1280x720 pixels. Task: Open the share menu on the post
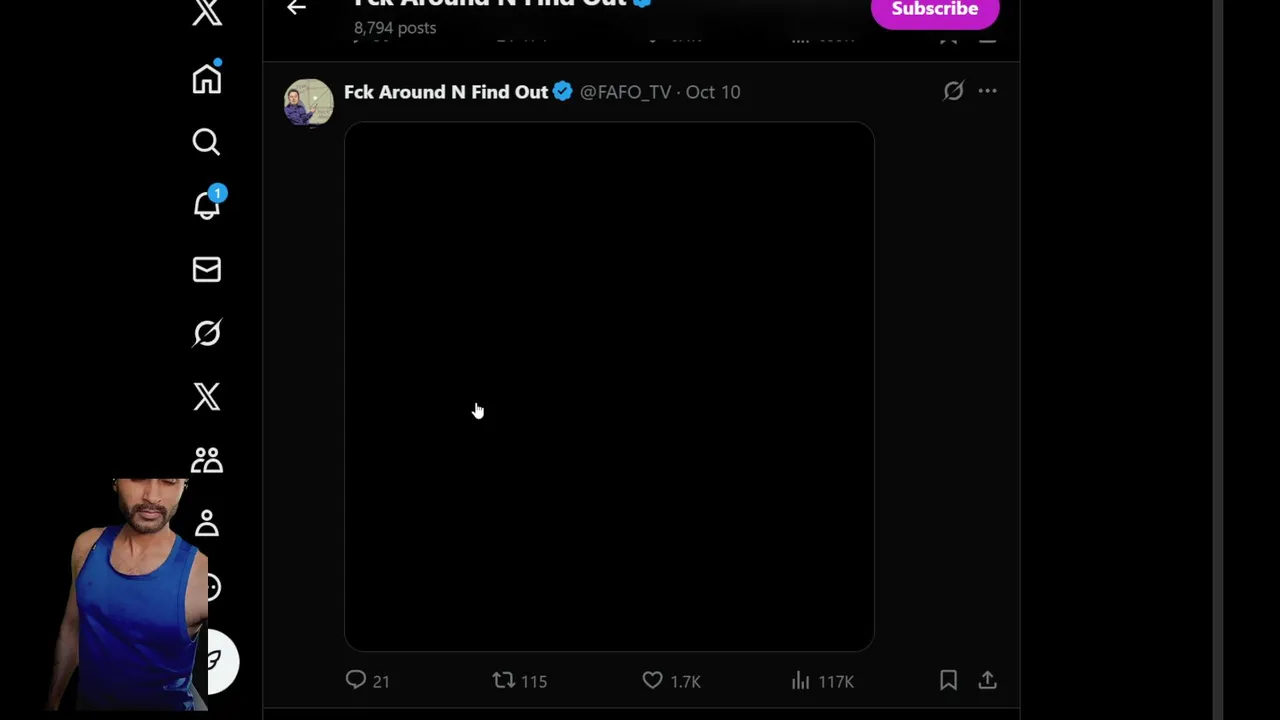987,681
